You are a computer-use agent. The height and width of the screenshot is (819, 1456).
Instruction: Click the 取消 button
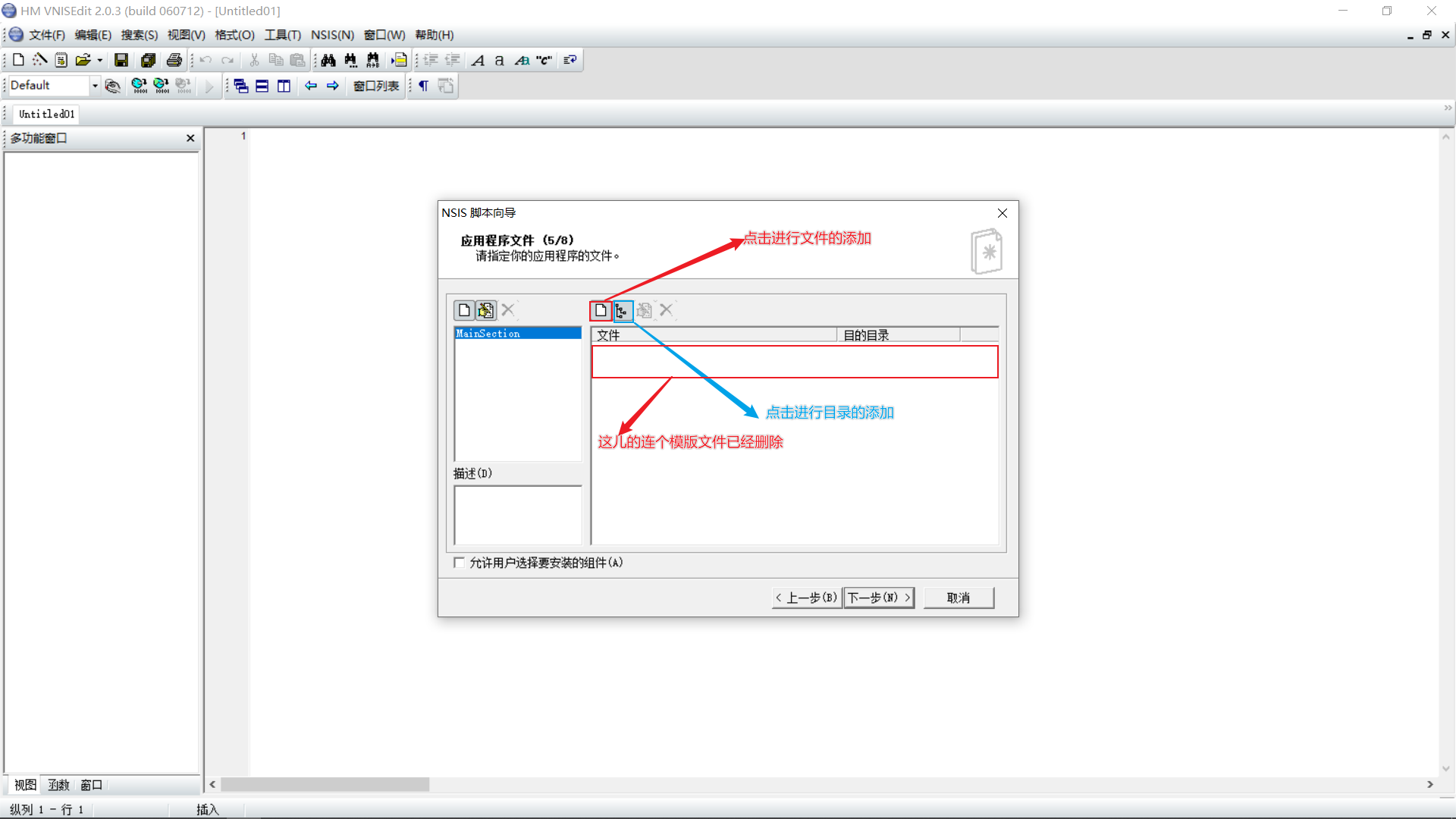(959, 598)
